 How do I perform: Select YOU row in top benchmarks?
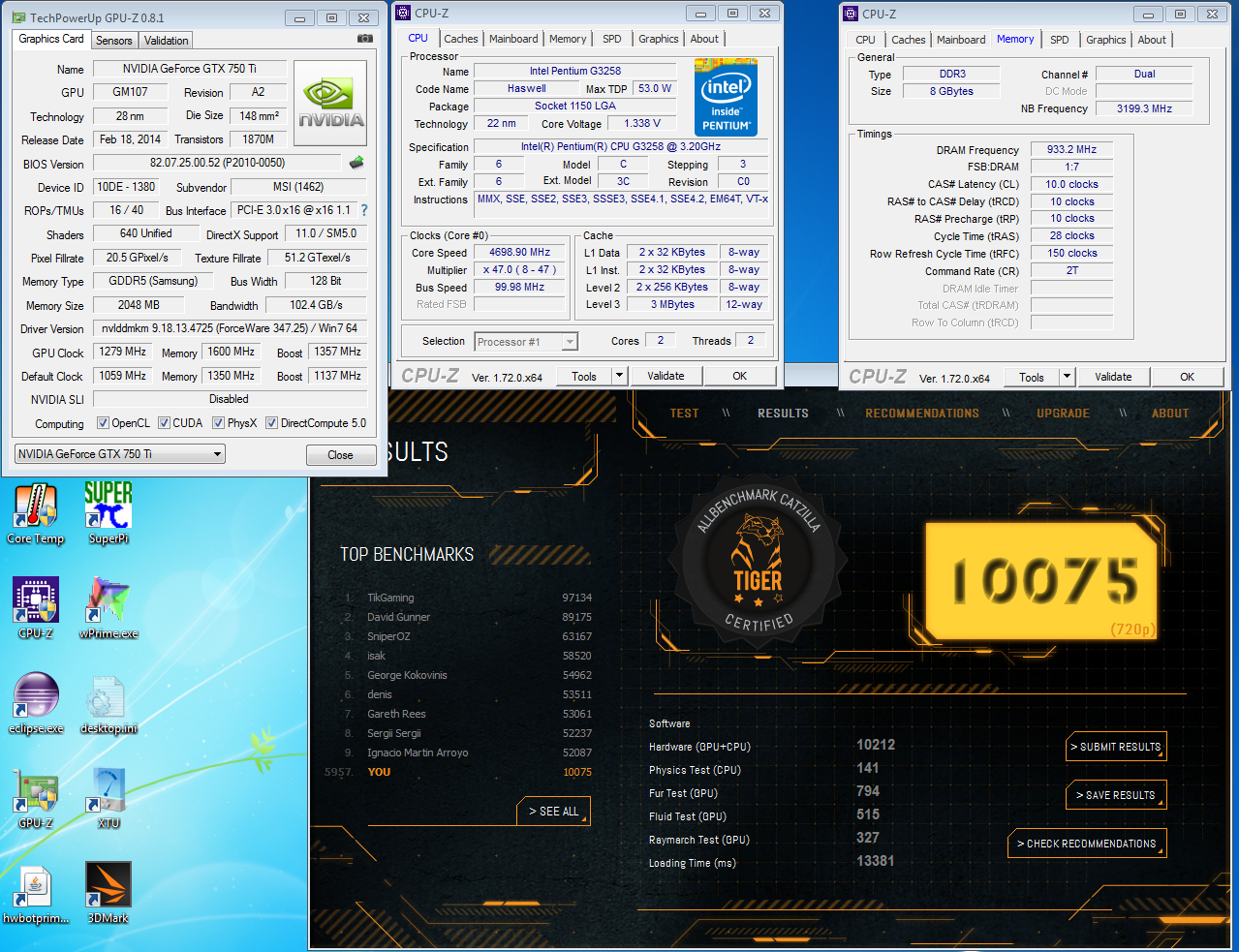(459, 772)
